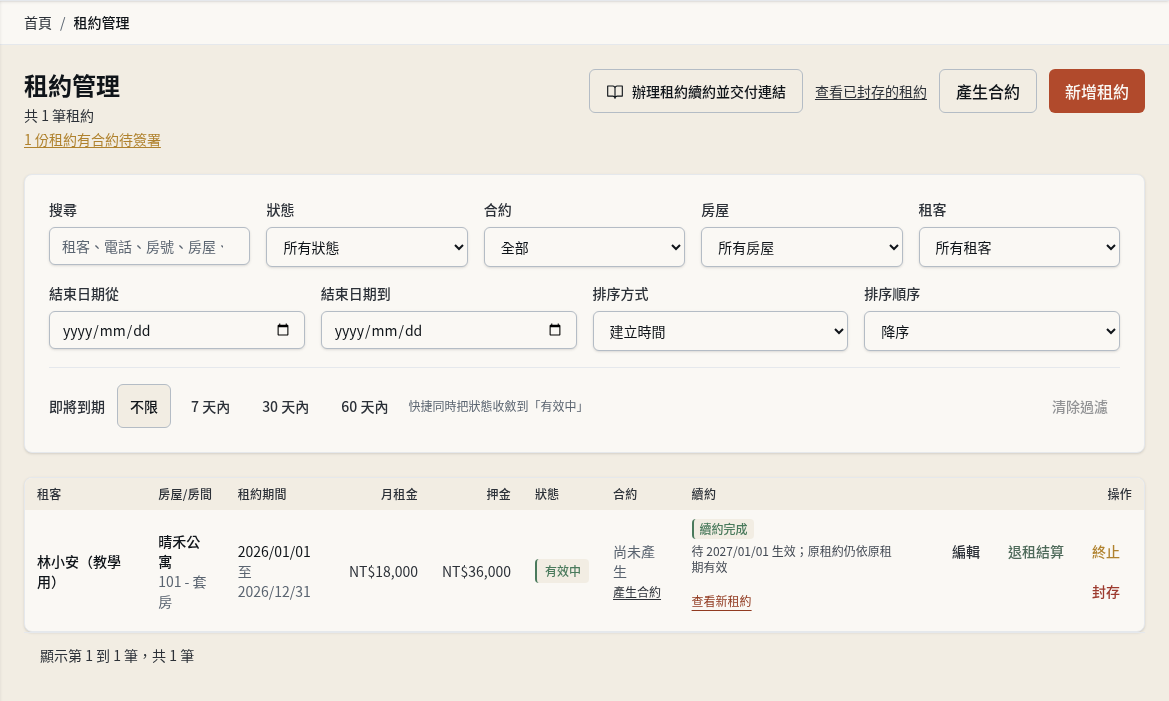
Task: Click the 顯示第 1 到 1 筆 pagination text
Action: pyautogui.click(x=117, y=656)
